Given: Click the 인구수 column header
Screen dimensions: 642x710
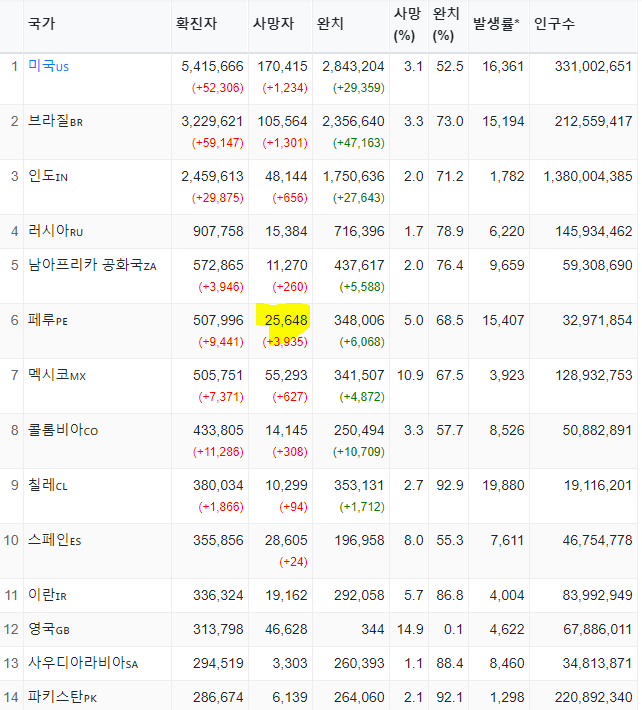Looking at the screenshot, I should coord(554,23).
